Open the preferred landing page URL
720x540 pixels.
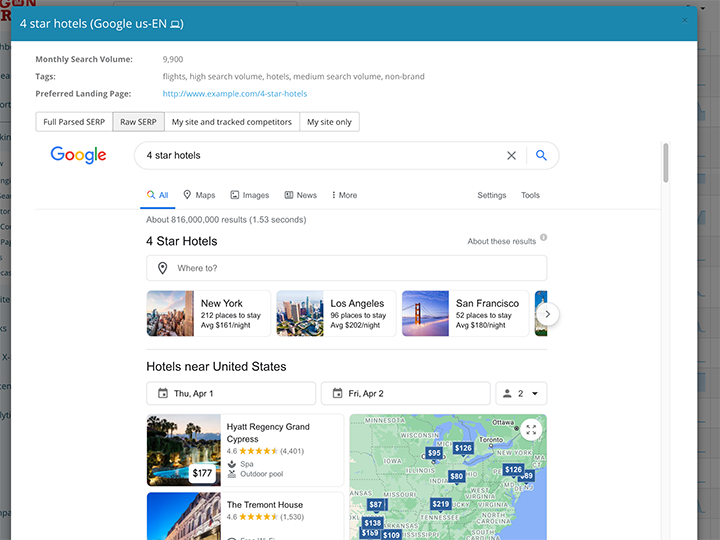point(235,94)
